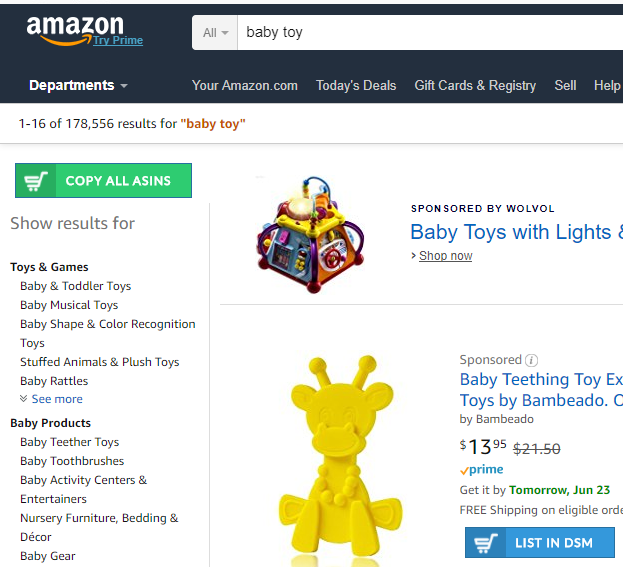The height and width of the screenshot is (567, 623).
Task: Click the Amazon logo
Action: [75, 29]
